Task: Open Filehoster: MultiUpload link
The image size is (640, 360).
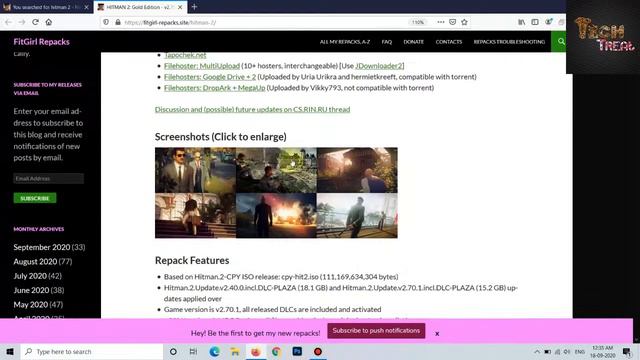Action: (x=202, y=66)
